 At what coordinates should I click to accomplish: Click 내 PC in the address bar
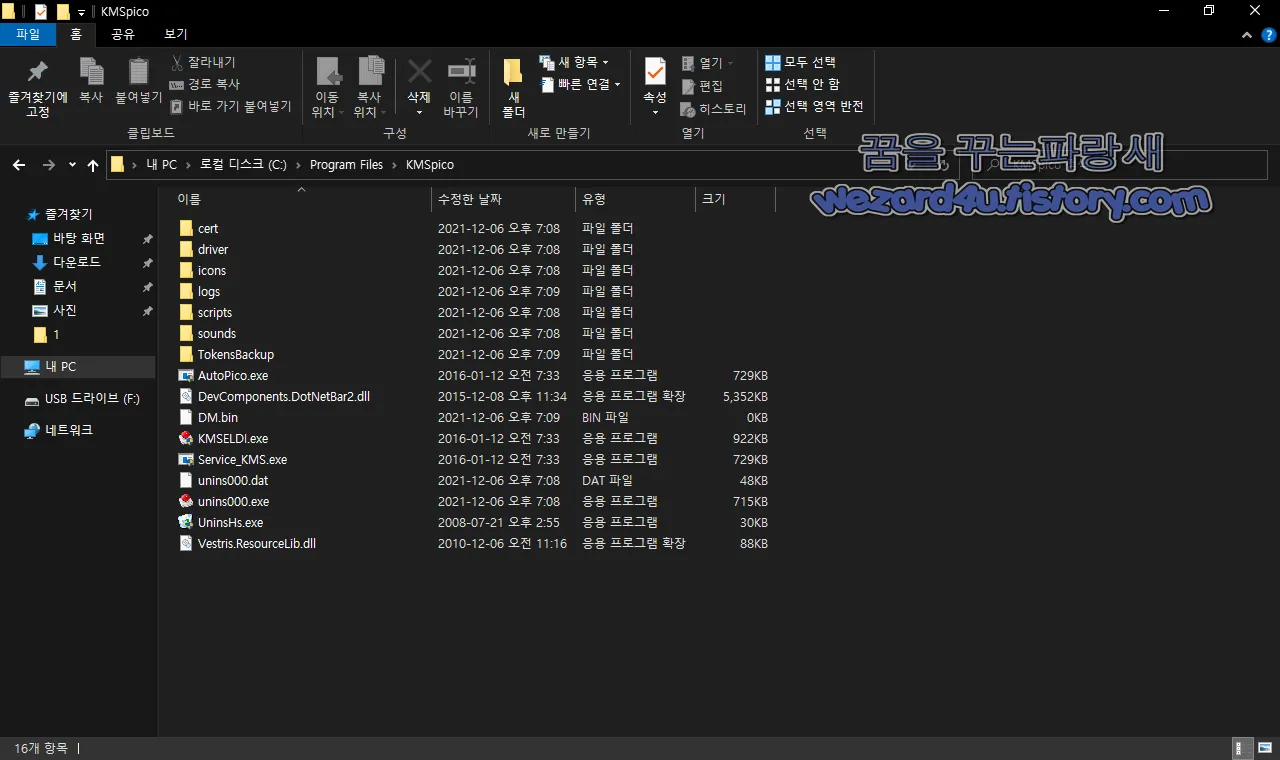point(161,165)
